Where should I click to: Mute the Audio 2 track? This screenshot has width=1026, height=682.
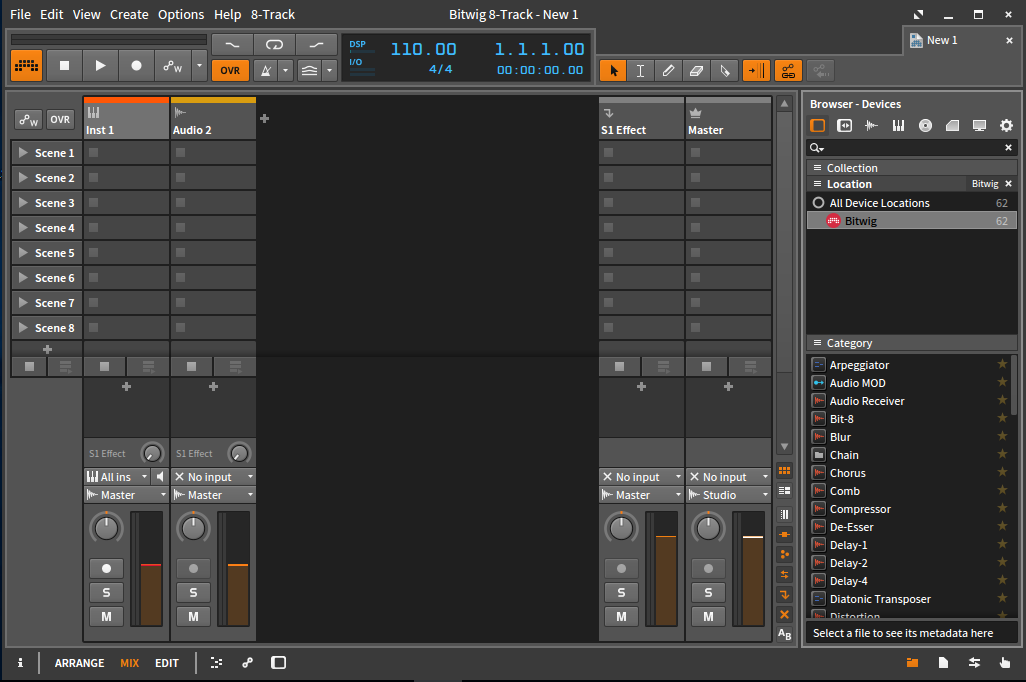point(193,617)
